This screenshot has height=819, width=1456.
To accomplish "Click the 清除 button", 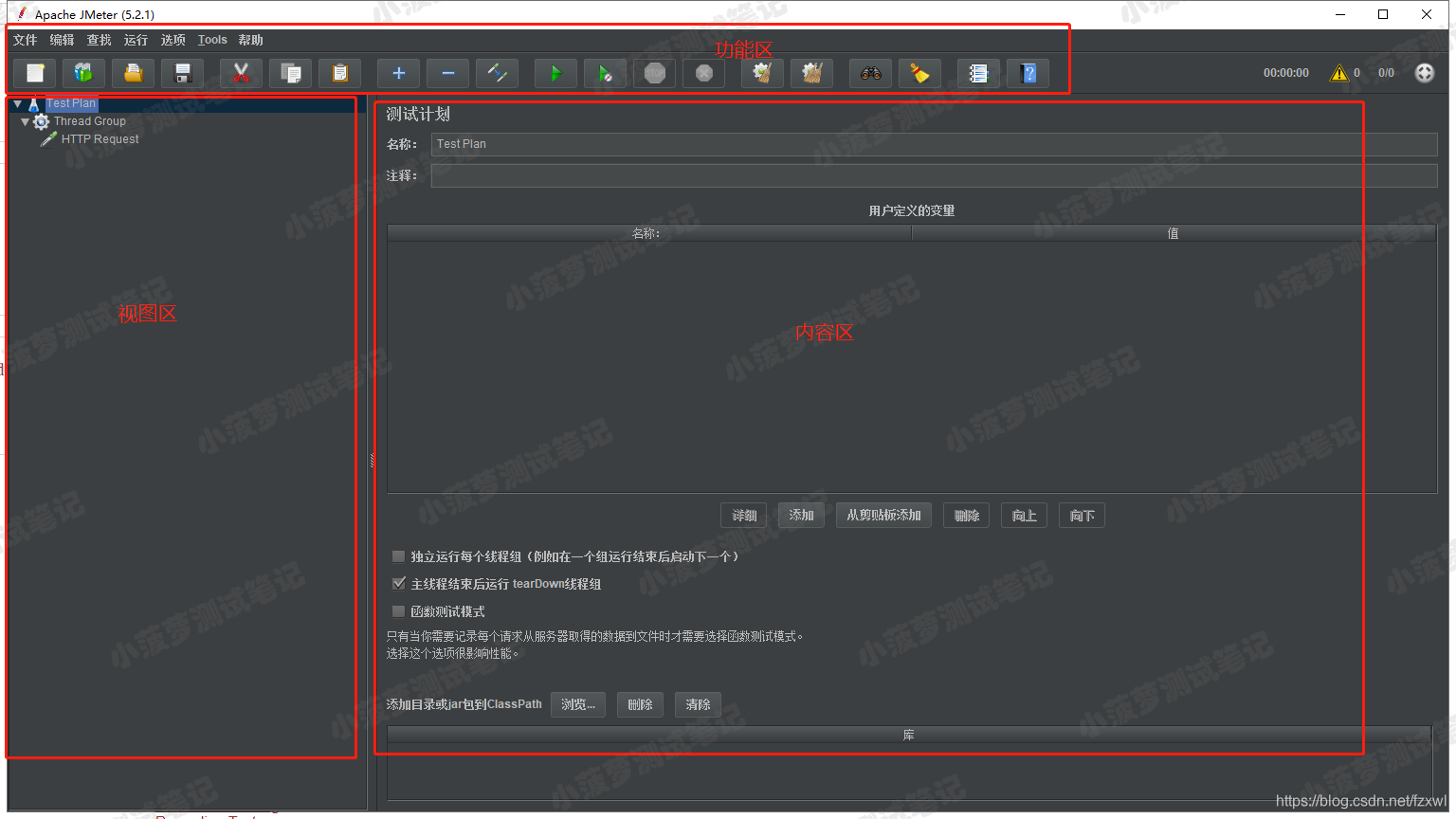I will [699, 704].
